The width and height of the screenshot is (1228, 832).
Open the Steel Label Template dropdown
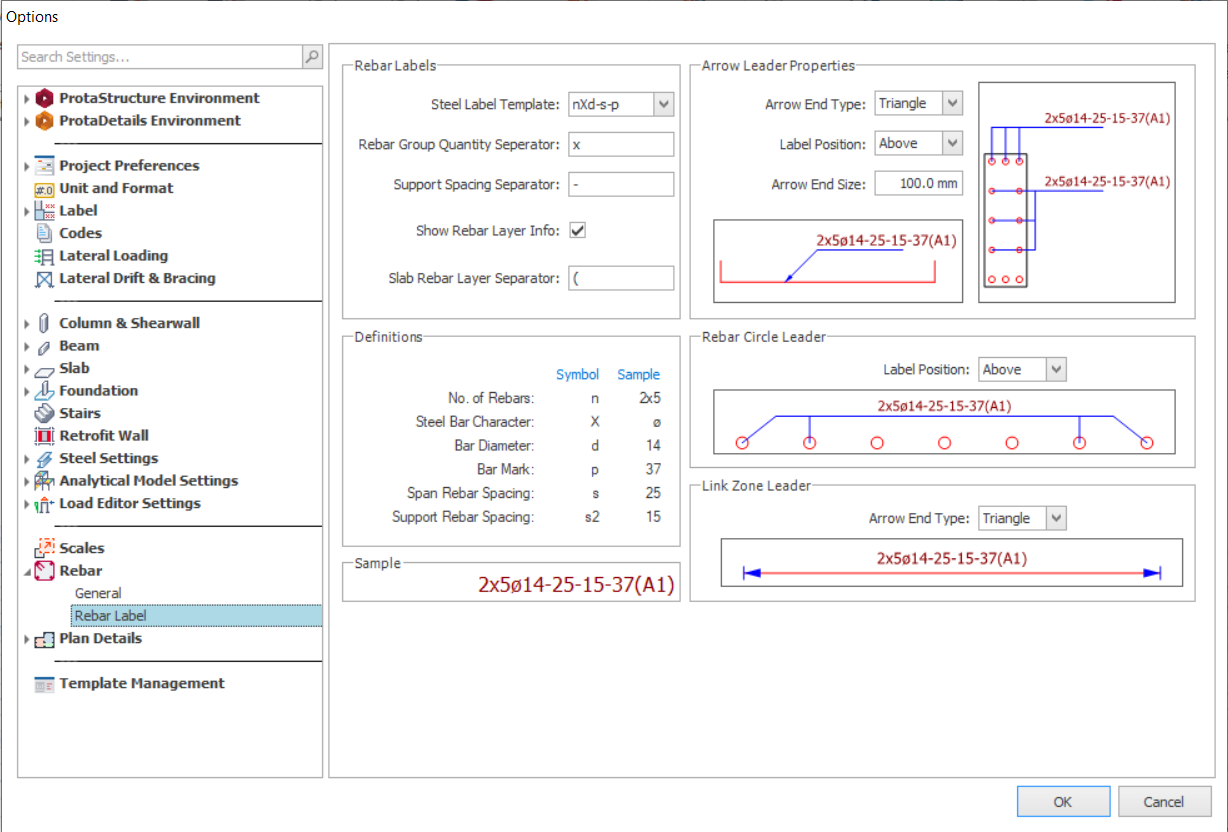tap(664, 104)
